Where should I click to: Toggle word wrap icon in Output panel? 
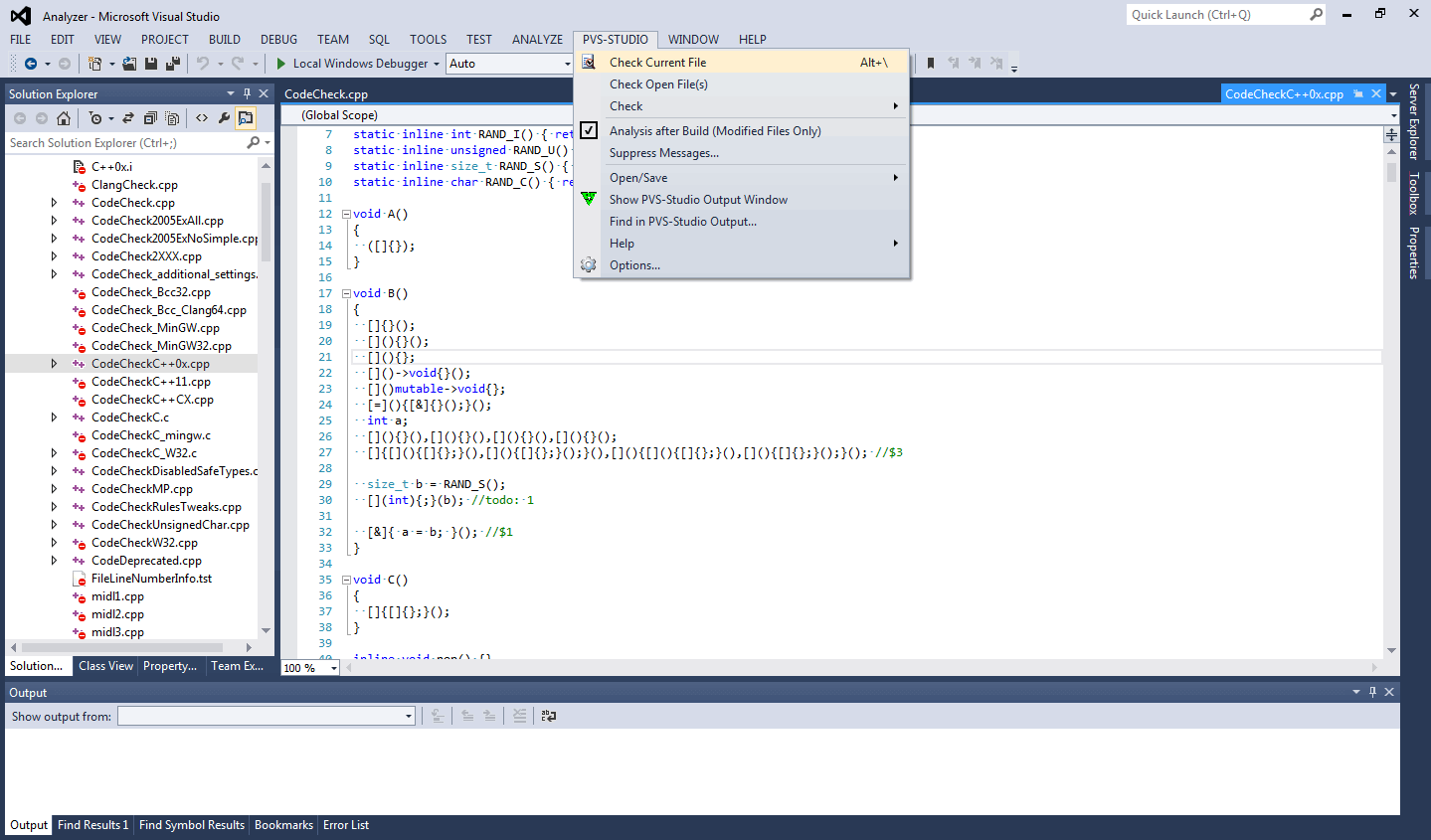548,716
